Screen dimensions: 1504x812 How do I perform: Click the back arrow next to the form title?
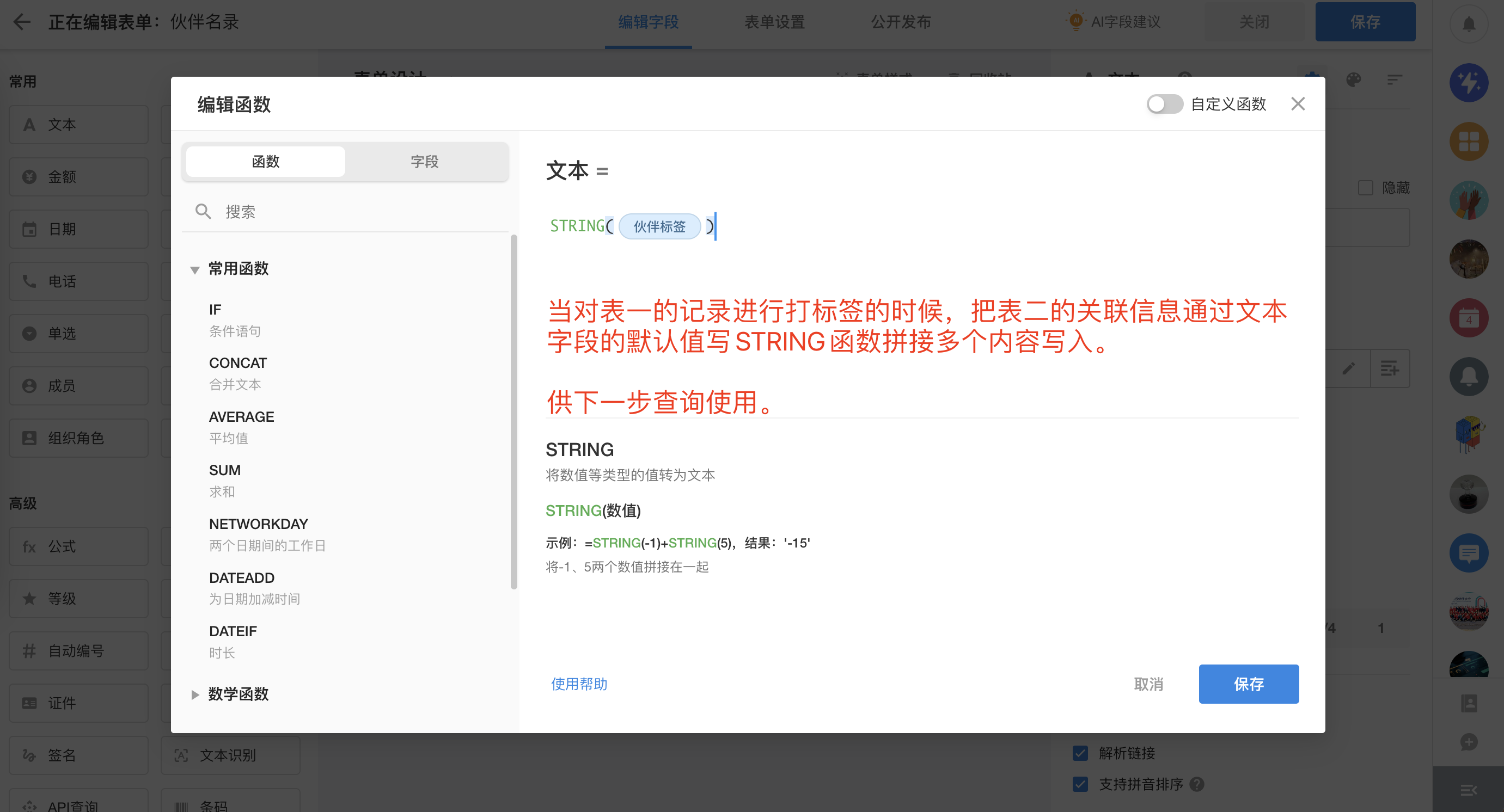pyautogui.click(x=22, y=22)
